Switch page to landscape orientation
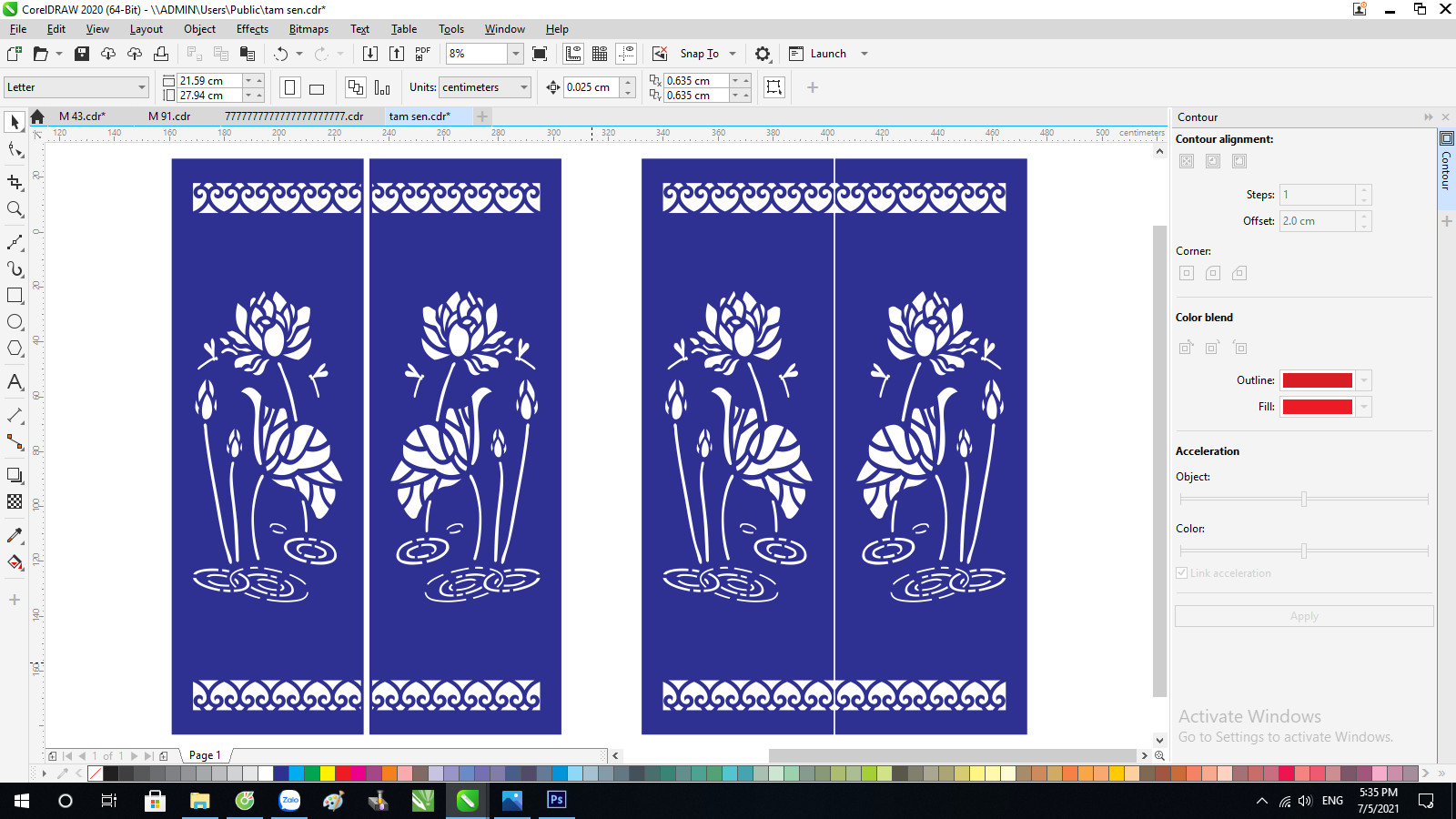The width and height of the screenshot is (1456, 819). tap(317, 88)
